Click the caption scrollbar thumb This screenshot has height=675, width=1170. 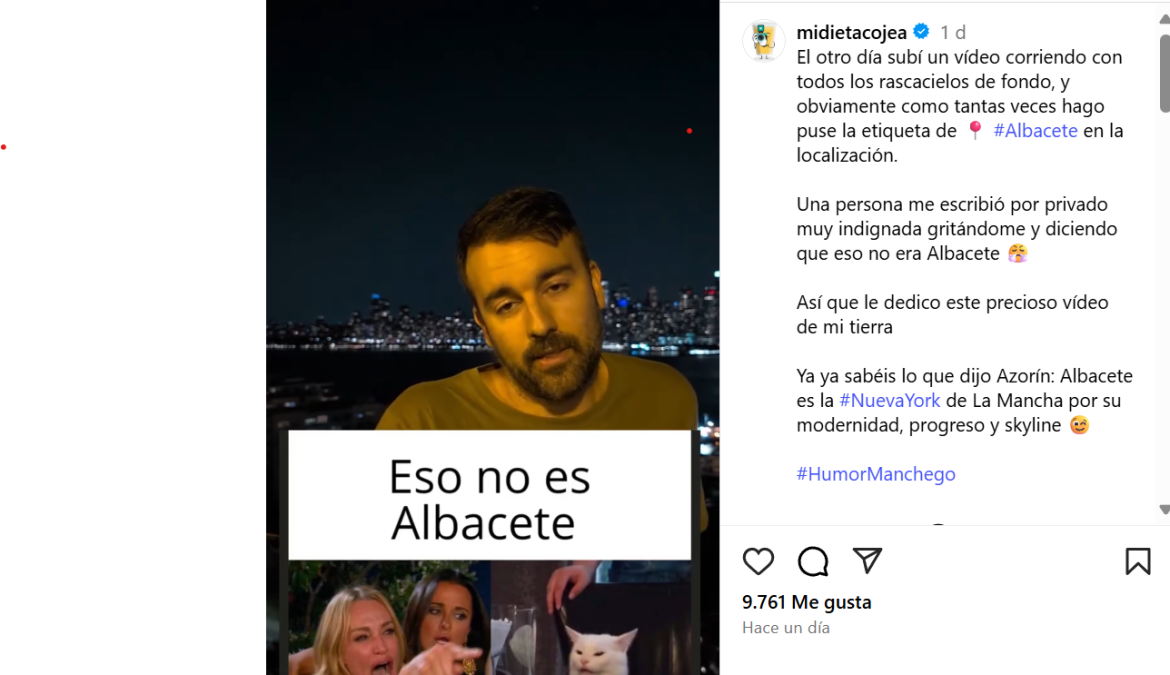1164,73
